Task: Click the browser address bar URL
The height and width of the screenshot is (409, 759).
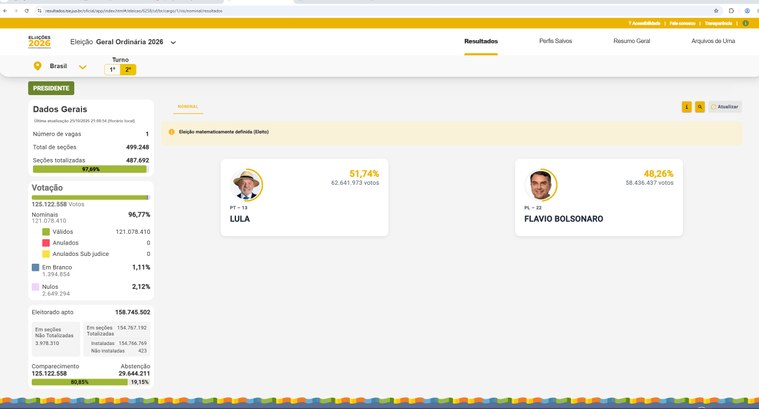Action: [134, 11]
